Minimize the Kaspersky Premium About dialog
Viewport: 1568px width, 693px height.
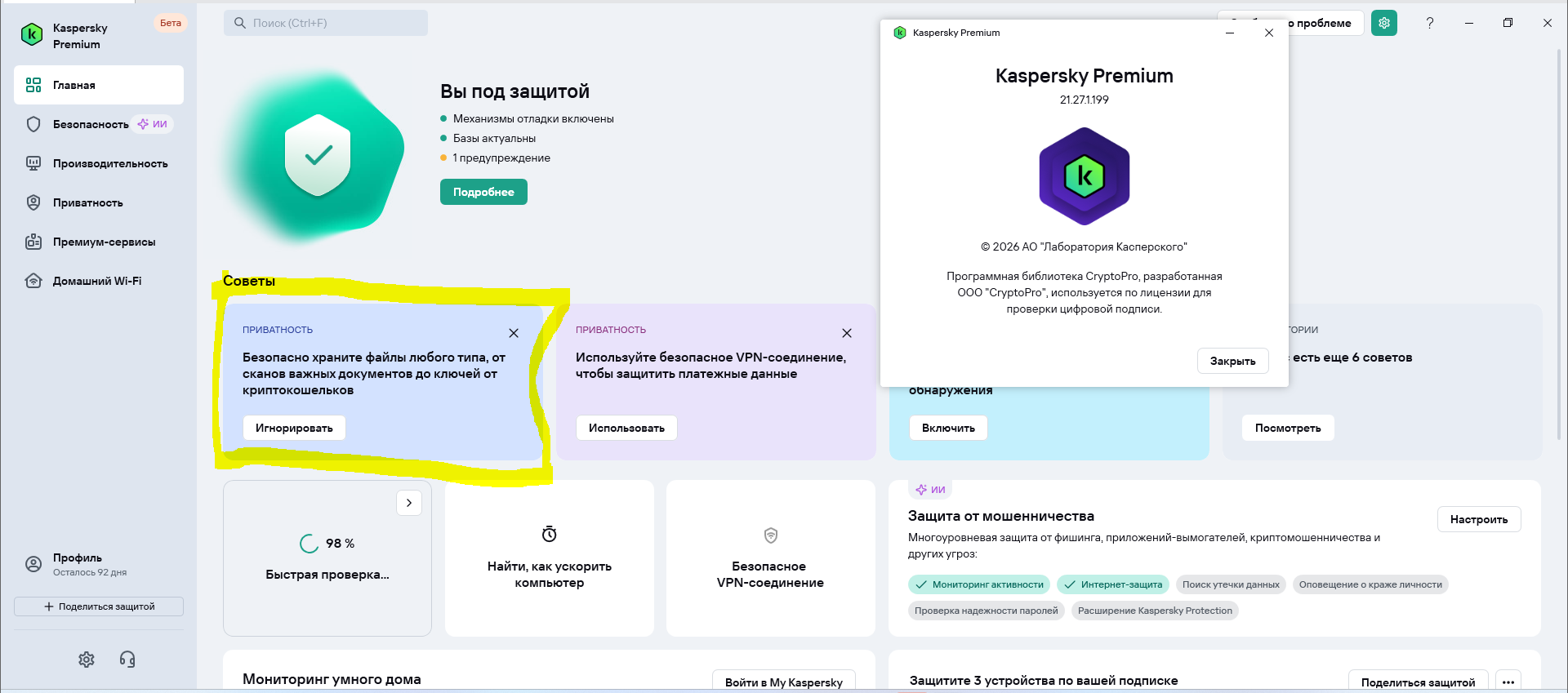(1230, 33)
